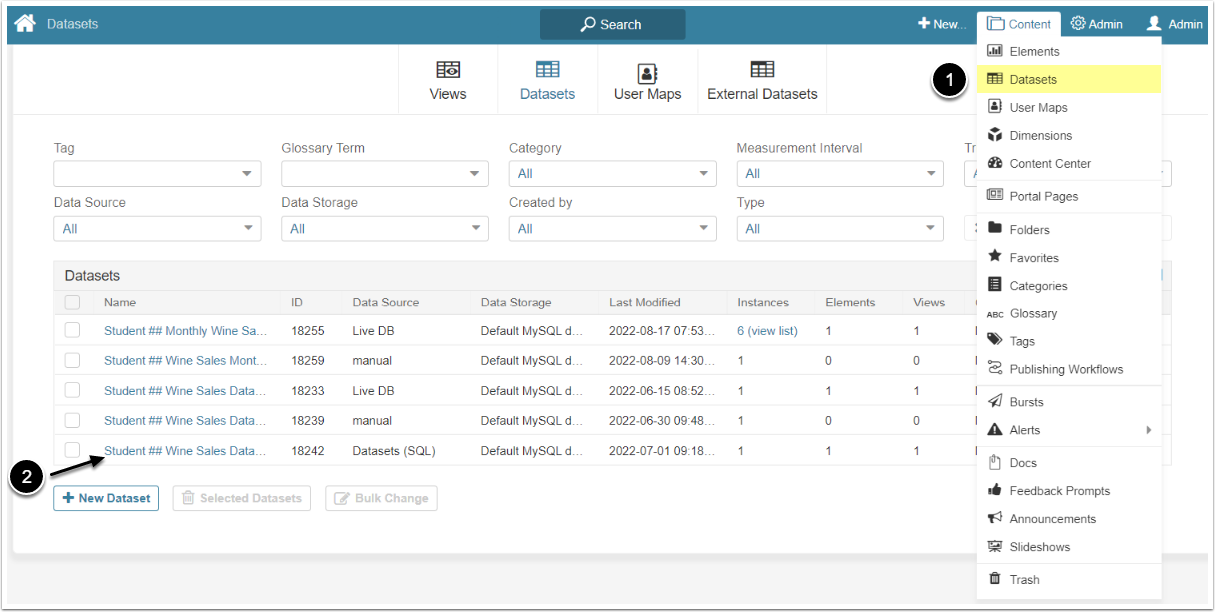Click the New Dataset button

tap(106, 498)
